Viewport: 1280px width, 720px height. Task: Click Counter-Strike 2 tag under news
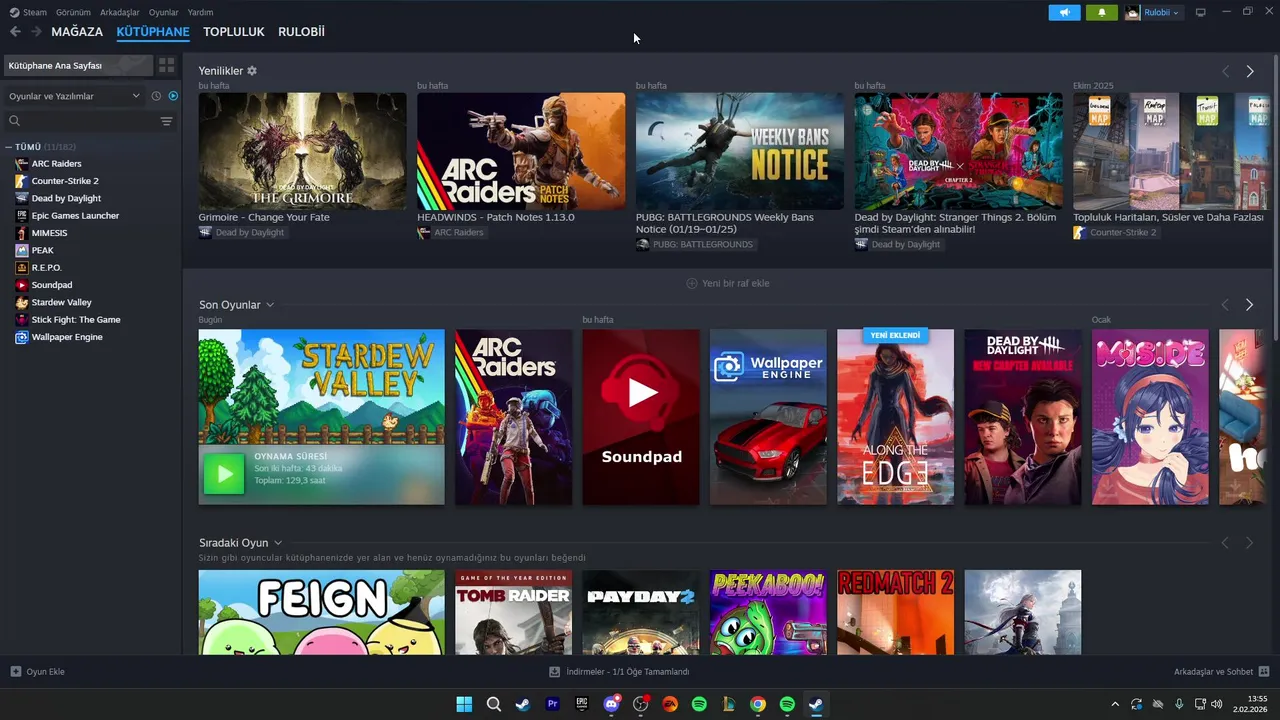pos(1115,233)
